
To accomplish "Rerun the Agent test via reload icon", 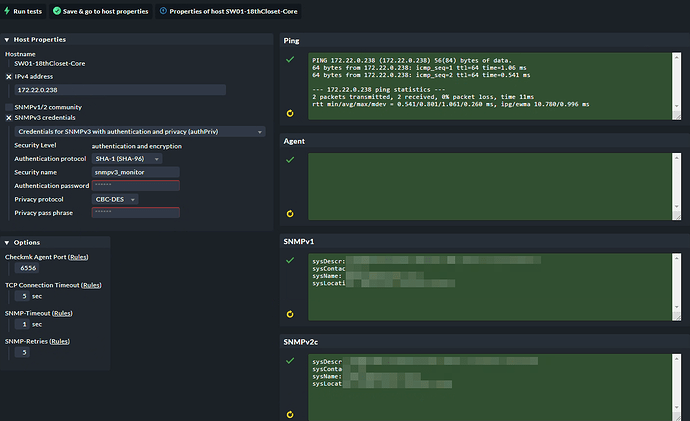I will [290, 213].
